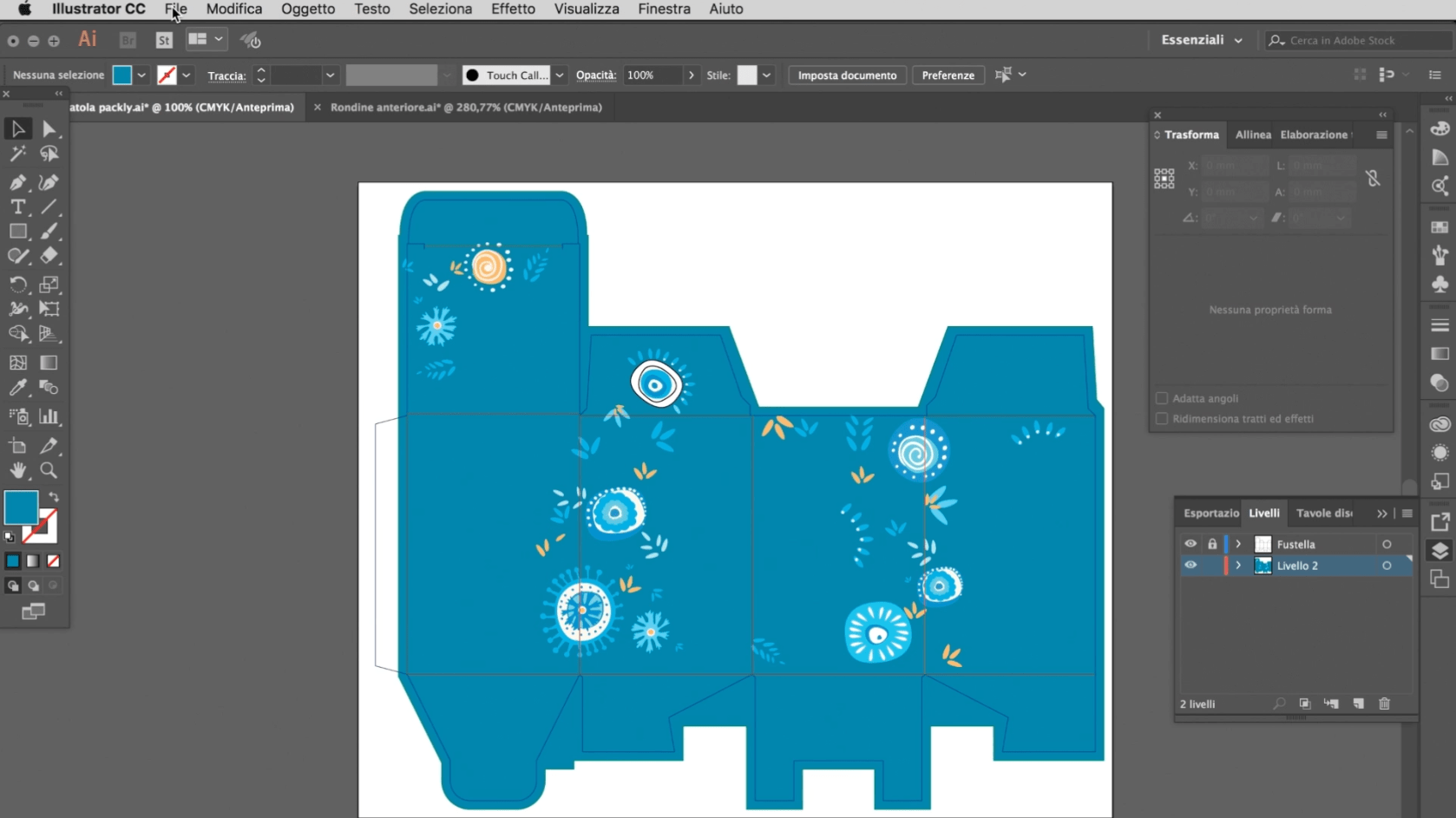Pick the Eyedropper tool
Viewport: 1456px width, 818px height.
(x=18, y=388)
